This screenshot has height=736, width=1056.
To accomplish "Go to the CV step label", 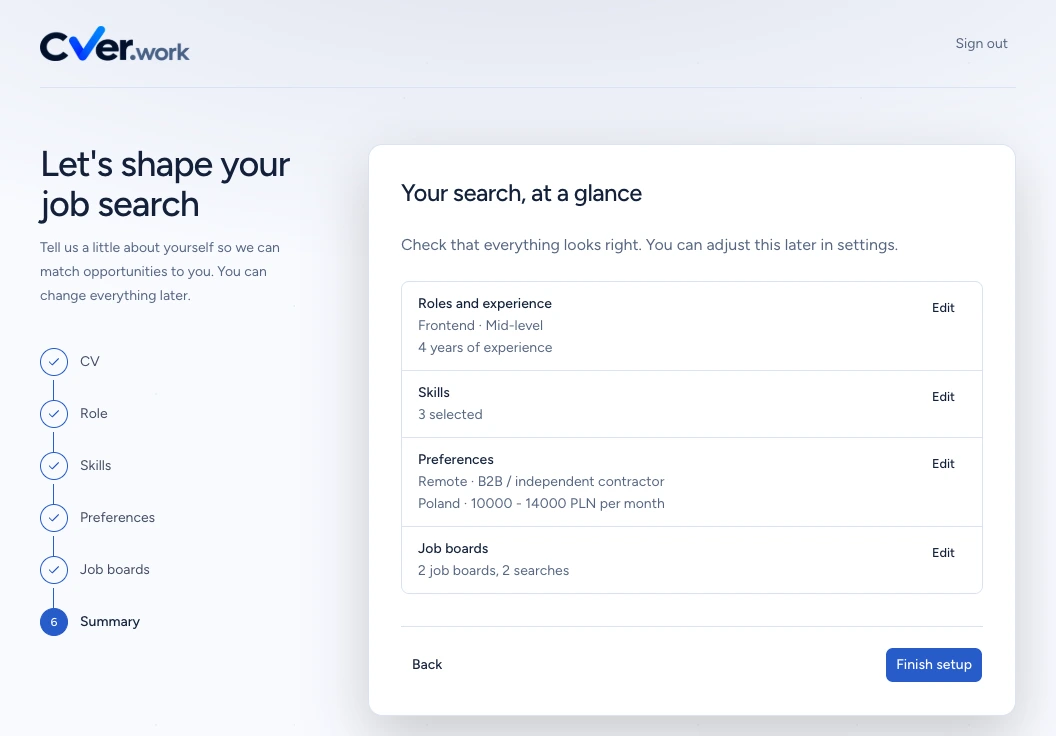I will click(90, 362).
